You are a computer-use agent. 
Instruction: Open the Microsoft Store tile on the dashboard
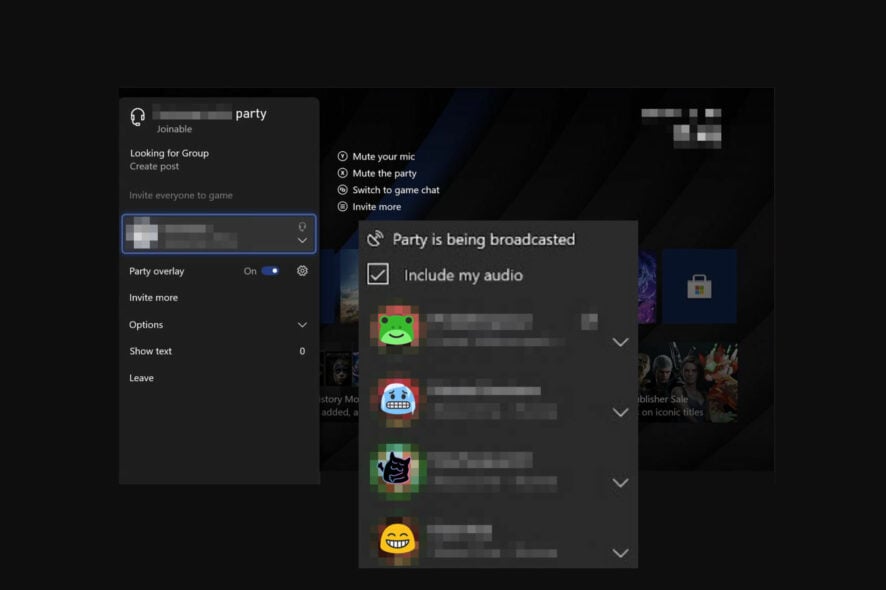(700, 287)
